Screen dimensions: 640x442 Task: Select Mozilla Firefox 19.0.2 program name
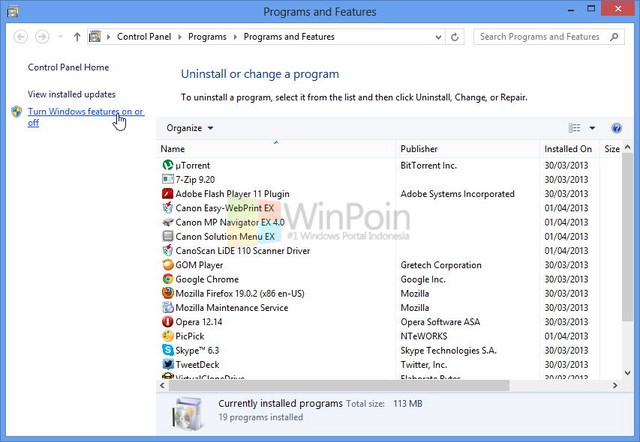tap(240, 293)
